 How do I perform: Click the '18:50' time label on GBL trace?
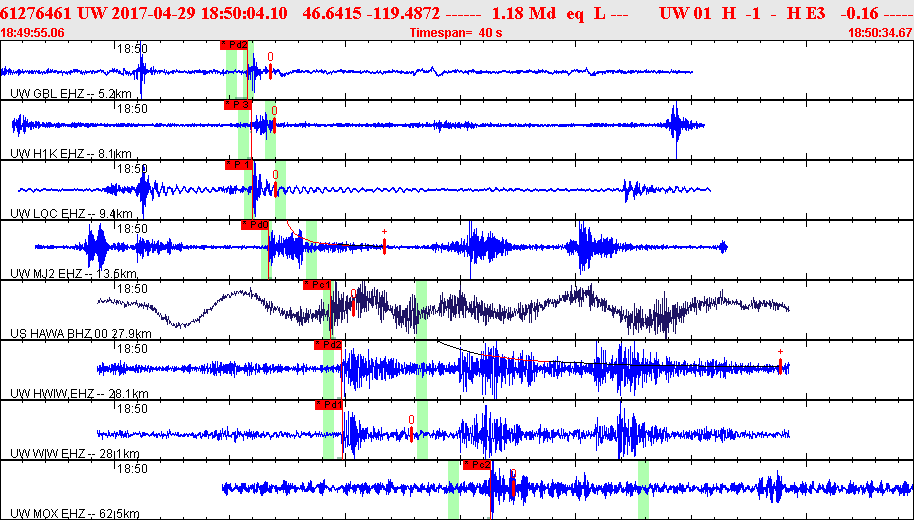[132, 49]
